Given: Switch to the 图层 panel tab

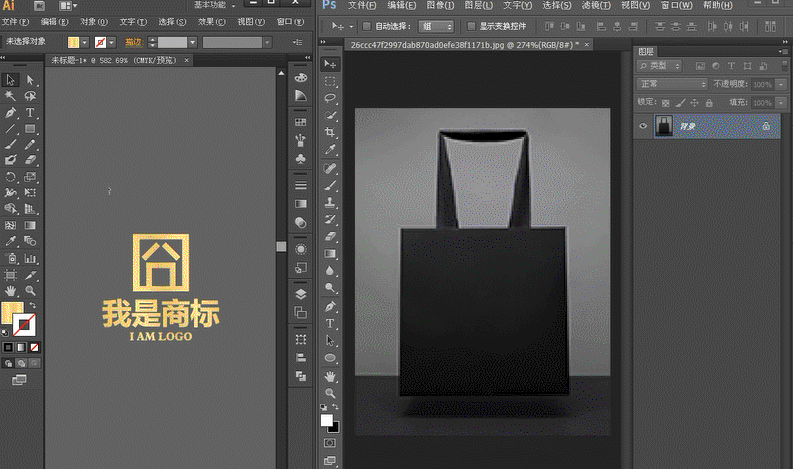Looking at the screenshot, I should (x=646, y=51).
